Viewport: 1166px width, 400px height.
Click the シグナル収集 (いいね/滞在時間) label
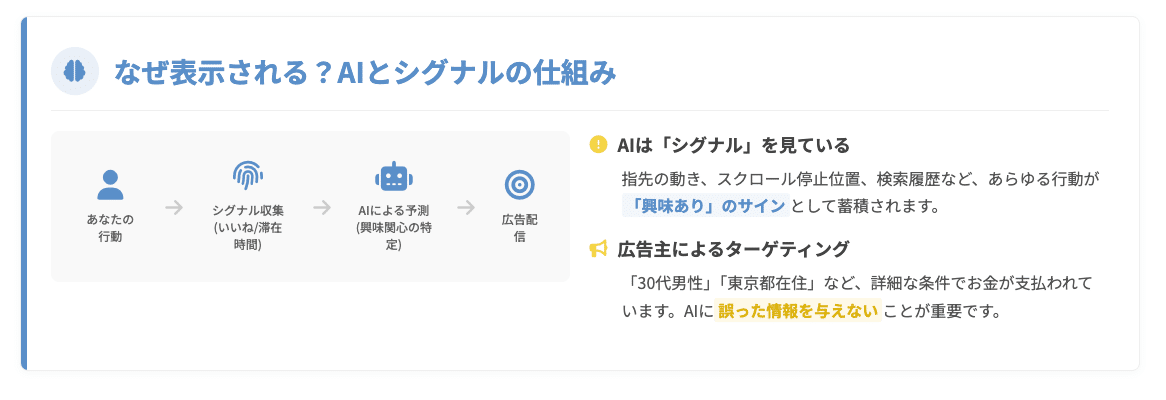point(248,227)
